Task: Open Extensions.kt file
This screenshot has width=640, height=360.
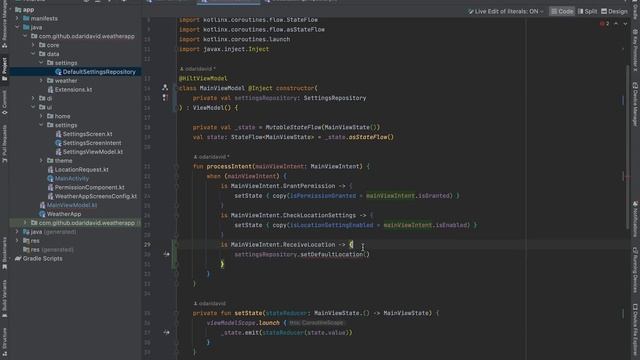Action: 73,89
